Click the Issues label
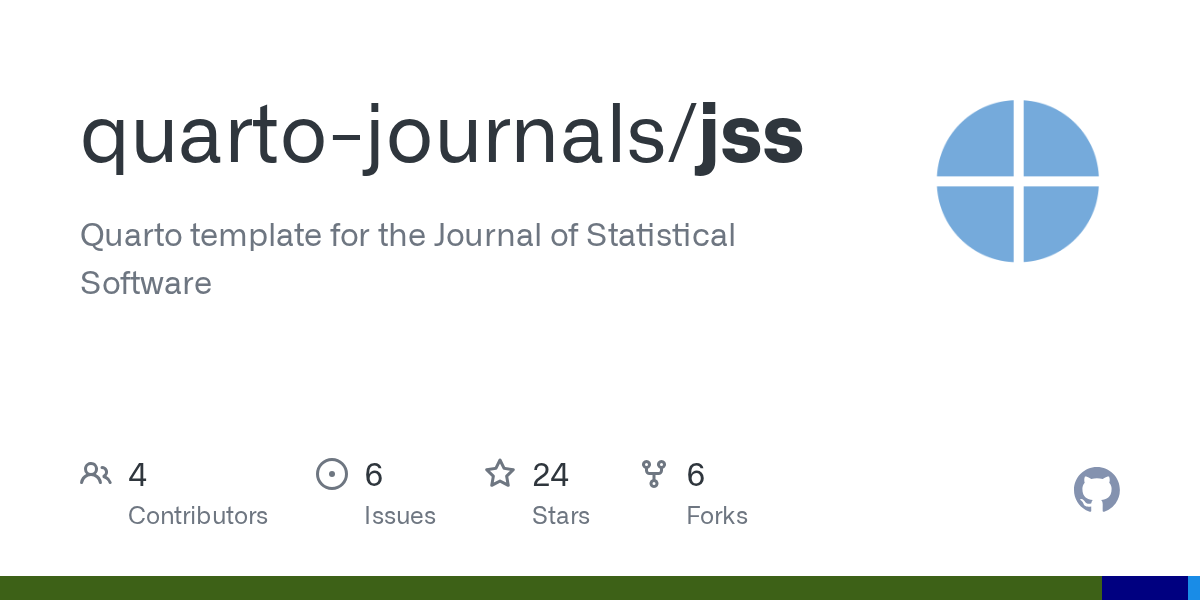 (x=400, y=516)
